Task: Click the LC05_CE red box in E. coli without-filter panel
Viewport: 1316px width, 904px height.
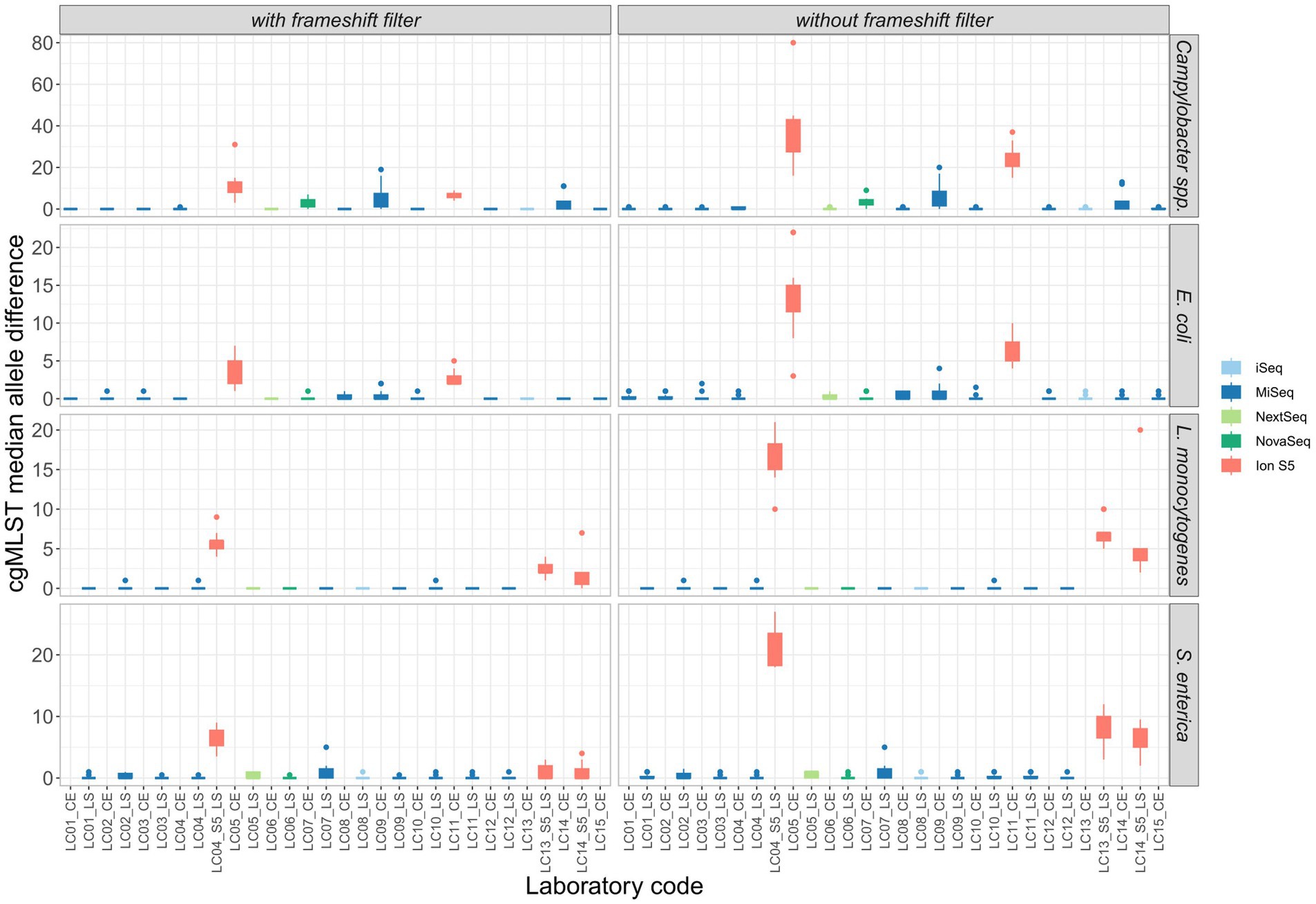Action: 793,299
